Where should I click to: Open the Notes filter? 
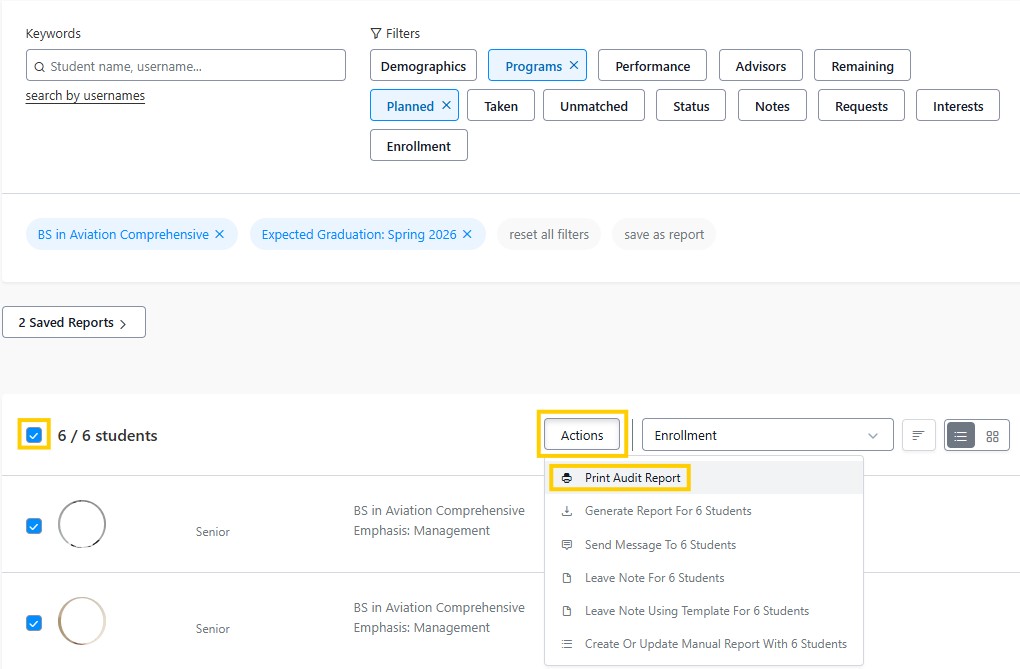click(x=772, y=105)
